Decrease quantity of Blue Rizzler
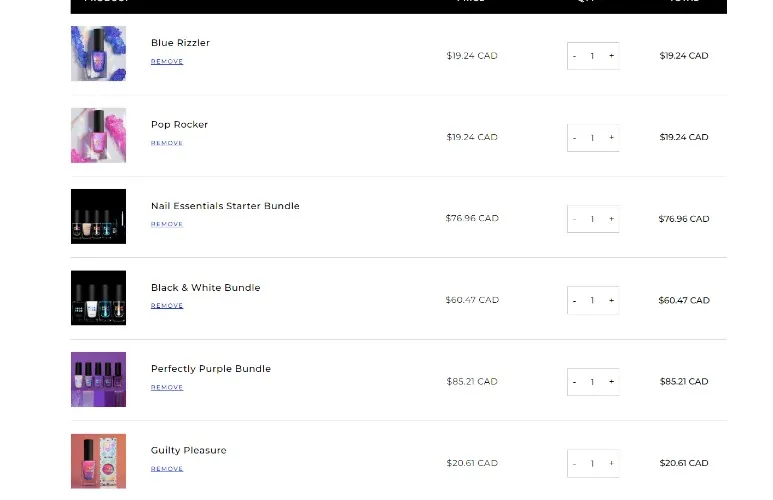The width and height of the screenshot is (773, 500). click(x=574, y=56)
